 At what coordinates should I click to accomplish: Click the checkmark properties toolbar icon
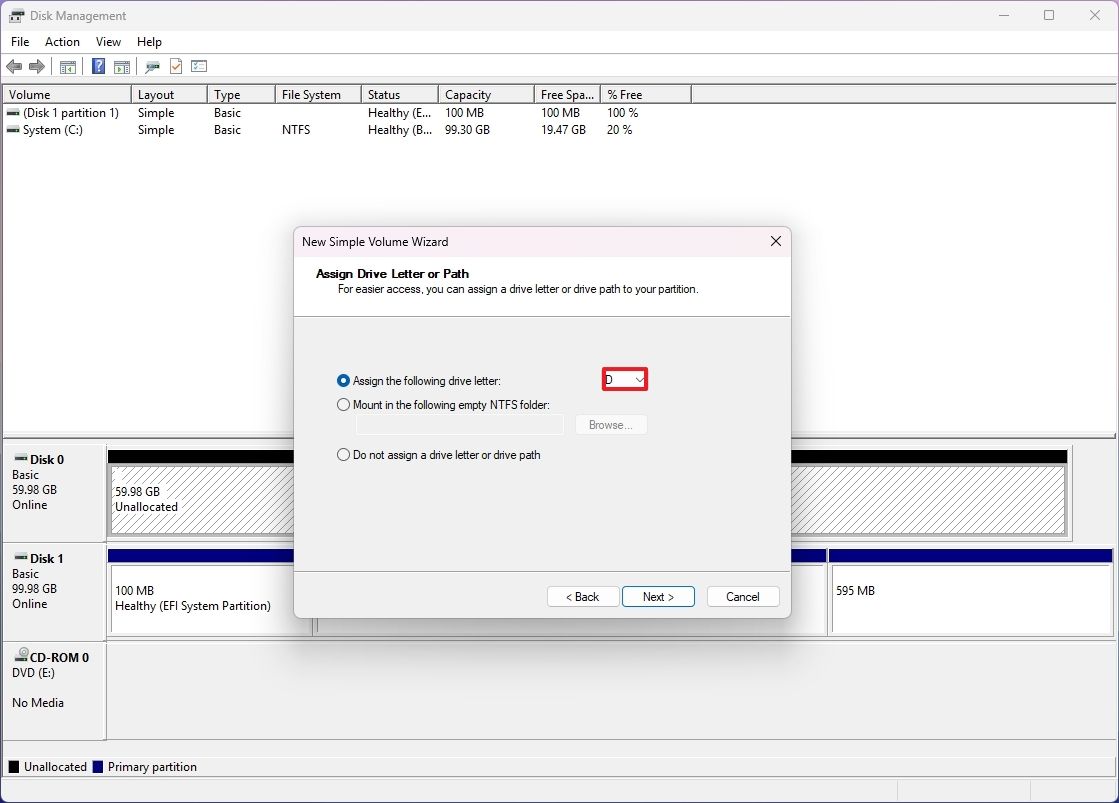tap(175, 66)
